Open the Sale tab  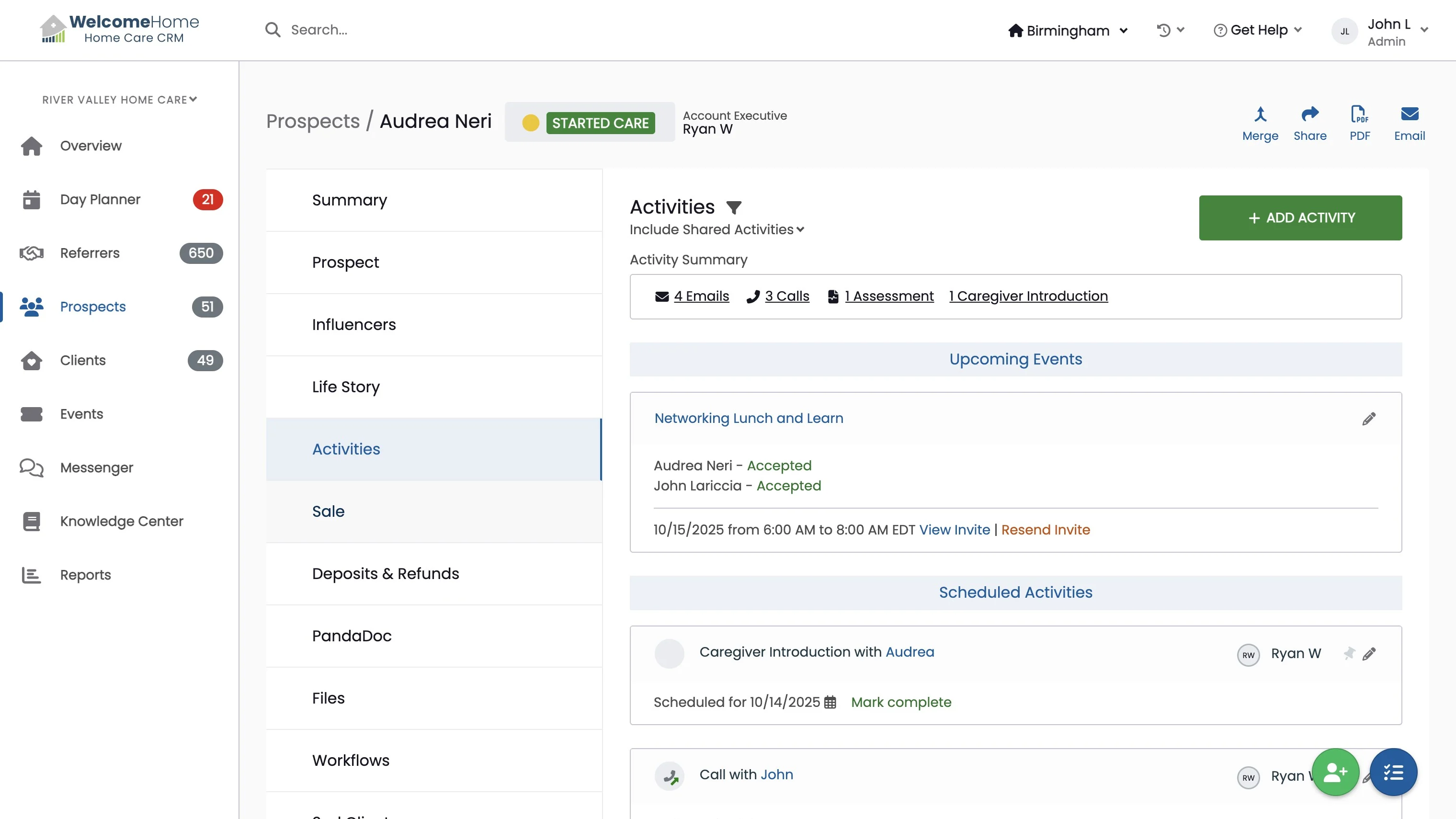tap(329, 512)
